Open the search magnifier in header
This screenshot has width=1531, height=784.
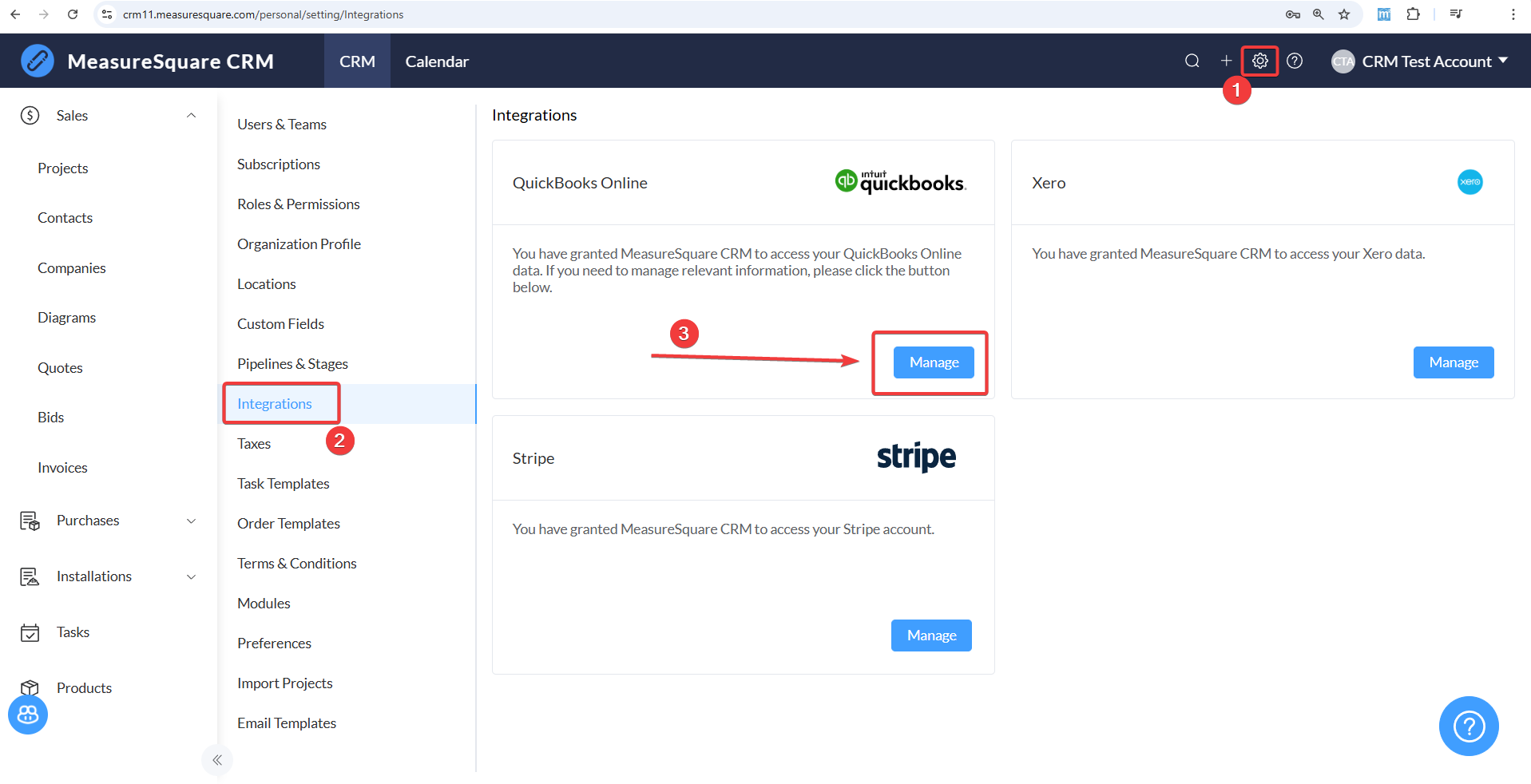1192,61
